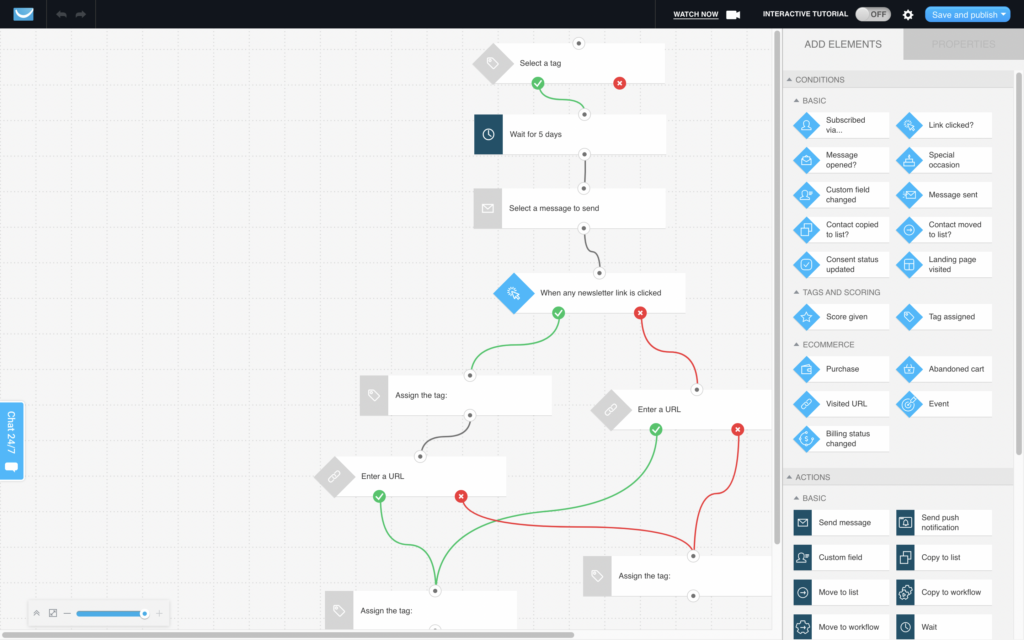This screenshot has height=640, width=1024.
Task: Click the fit-to-screen canvas icon
Action: (x=53, y=613)
